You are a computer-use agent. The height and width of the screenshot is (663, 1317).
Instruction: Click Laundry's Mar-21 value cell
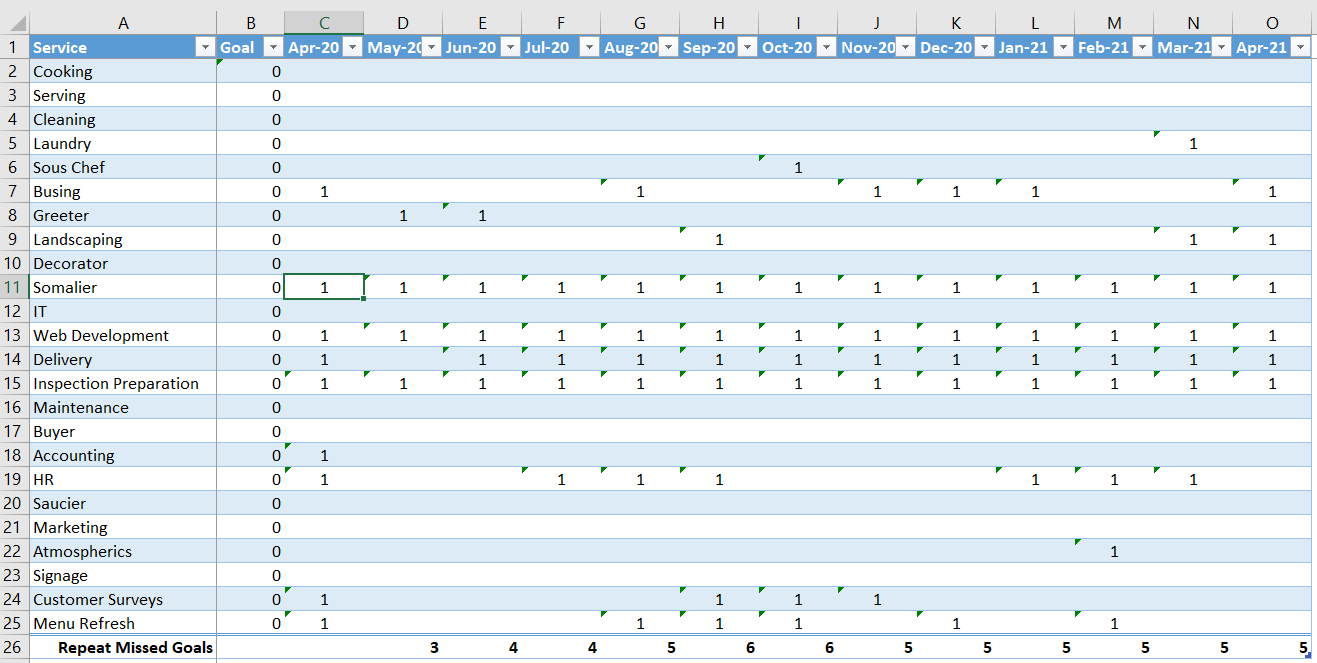click(x=1193, y=143)
